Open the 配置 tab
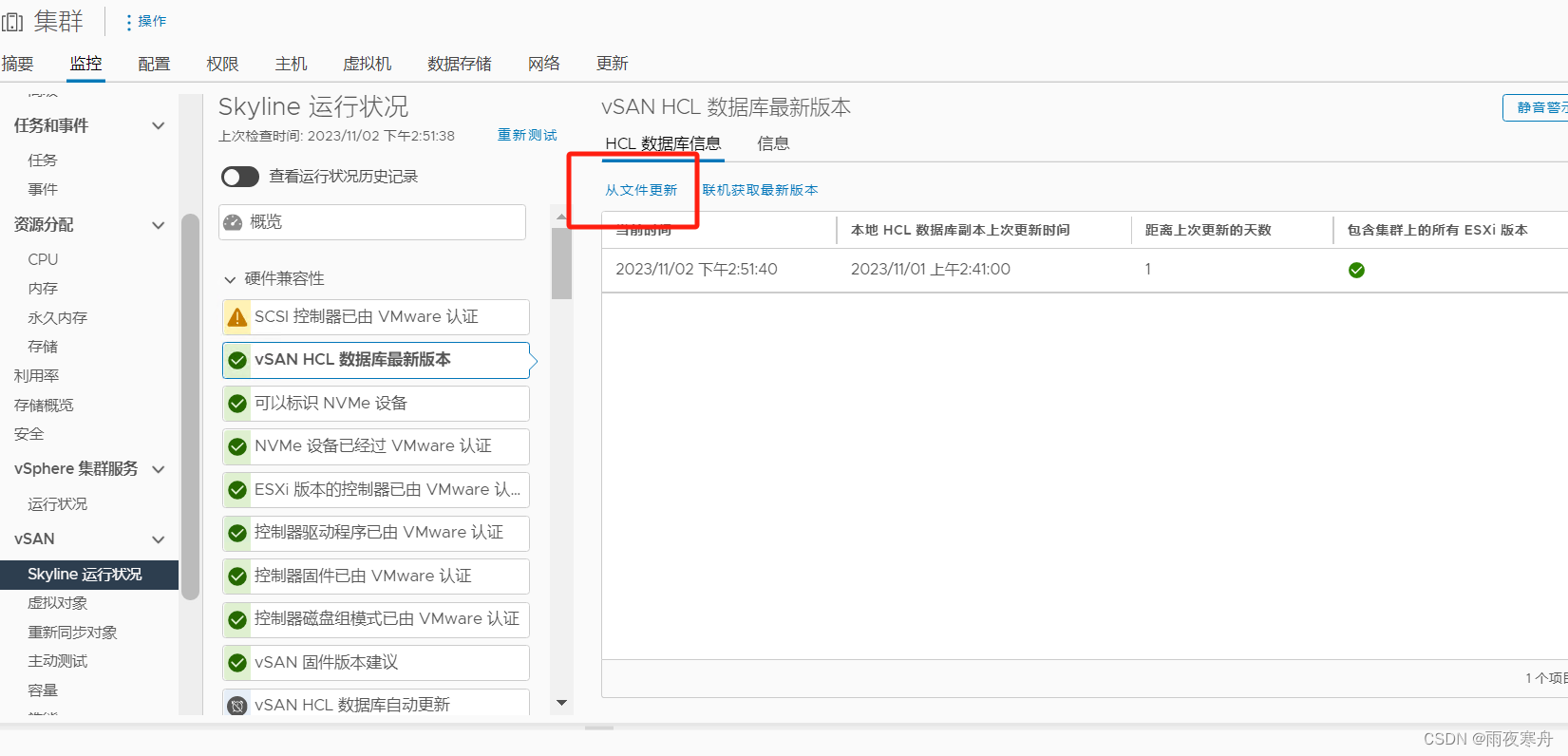1568x756 pixels. (x=154, y=64)
